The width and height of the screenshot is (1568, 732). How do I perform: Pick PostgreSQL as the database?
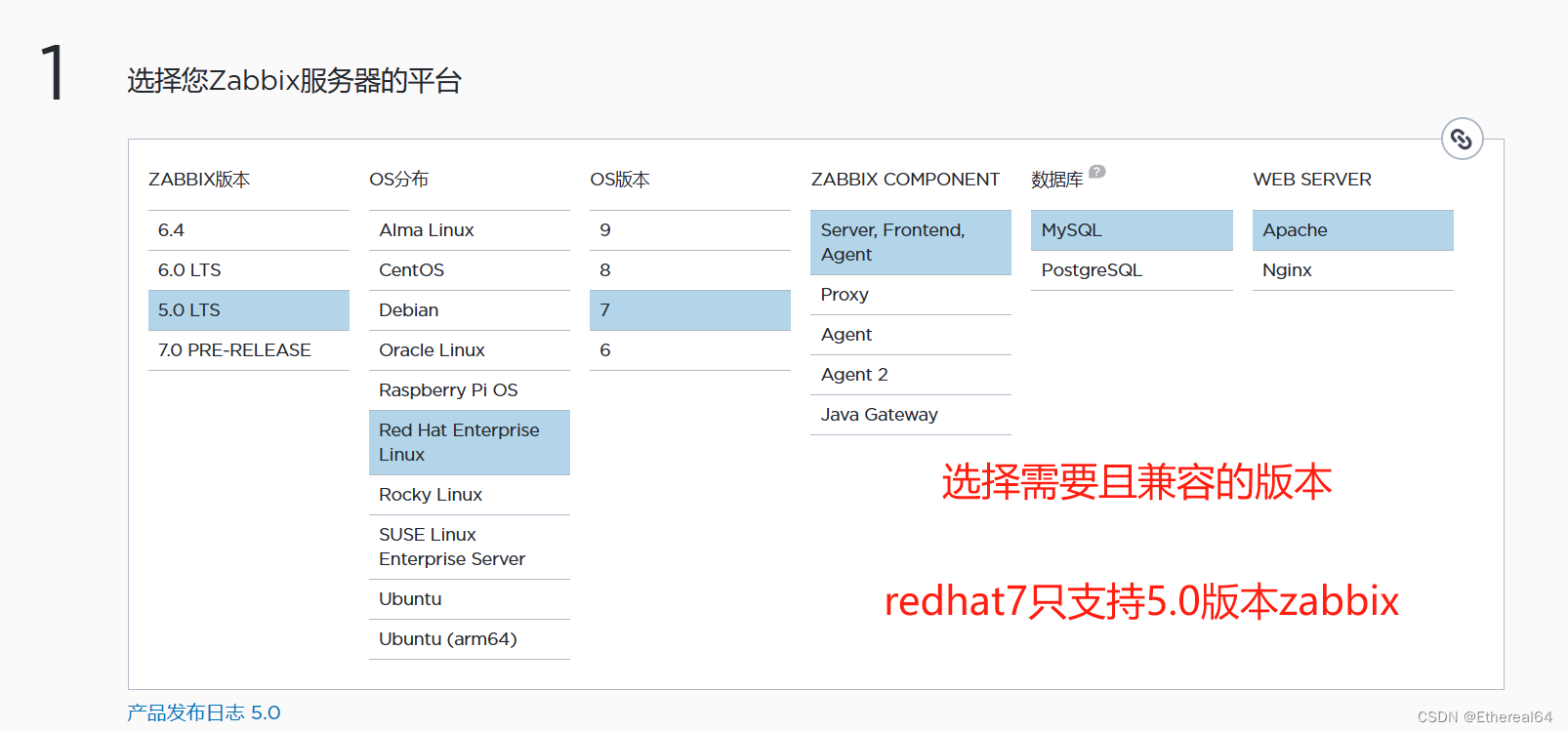pos(1132,270)
